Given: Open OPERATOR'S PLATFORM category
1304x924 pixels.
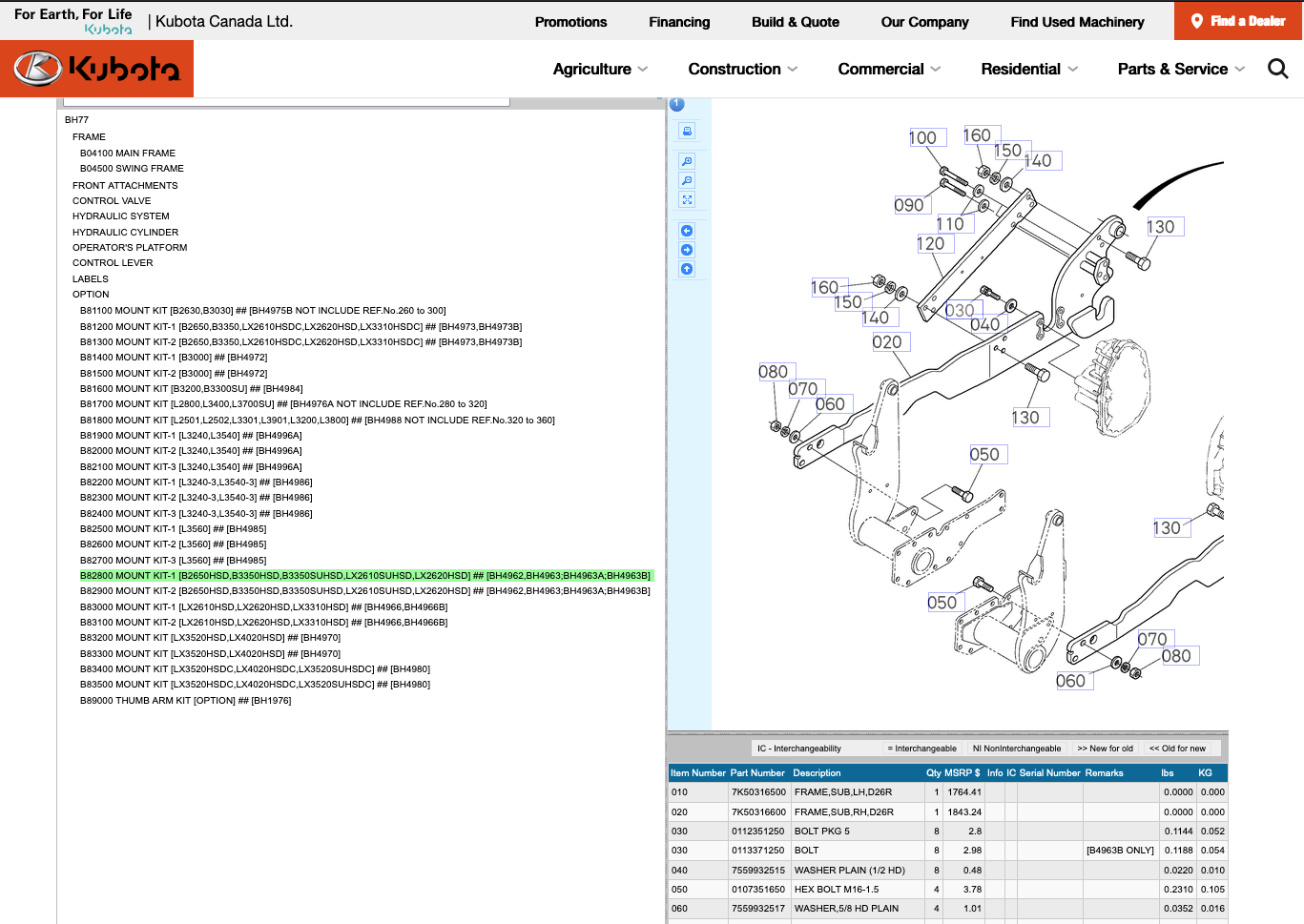Looking at the screenshot, I should pyautogui.click(x=130, y=248).
